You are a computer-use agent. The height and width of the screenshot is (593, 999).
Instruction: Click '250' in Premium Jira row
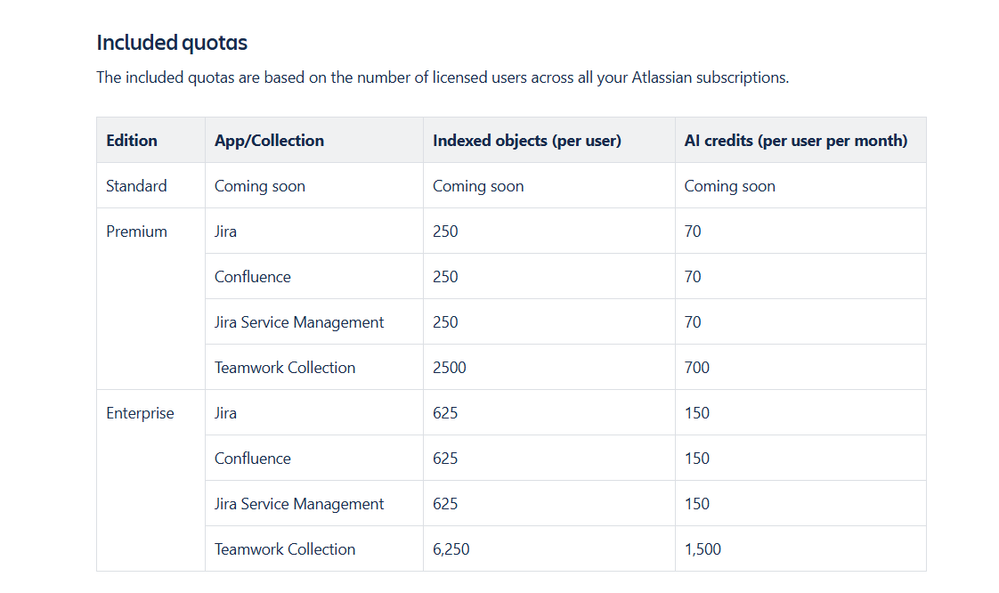pos(445,231)
